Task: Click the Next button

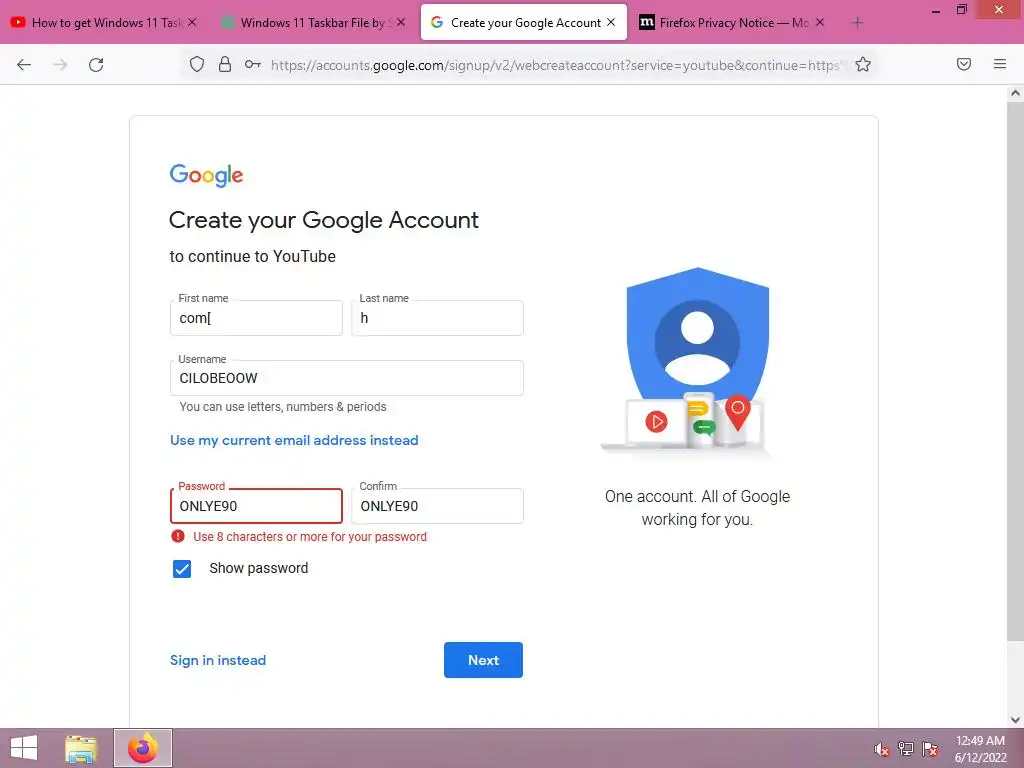Action: point(483,660)
